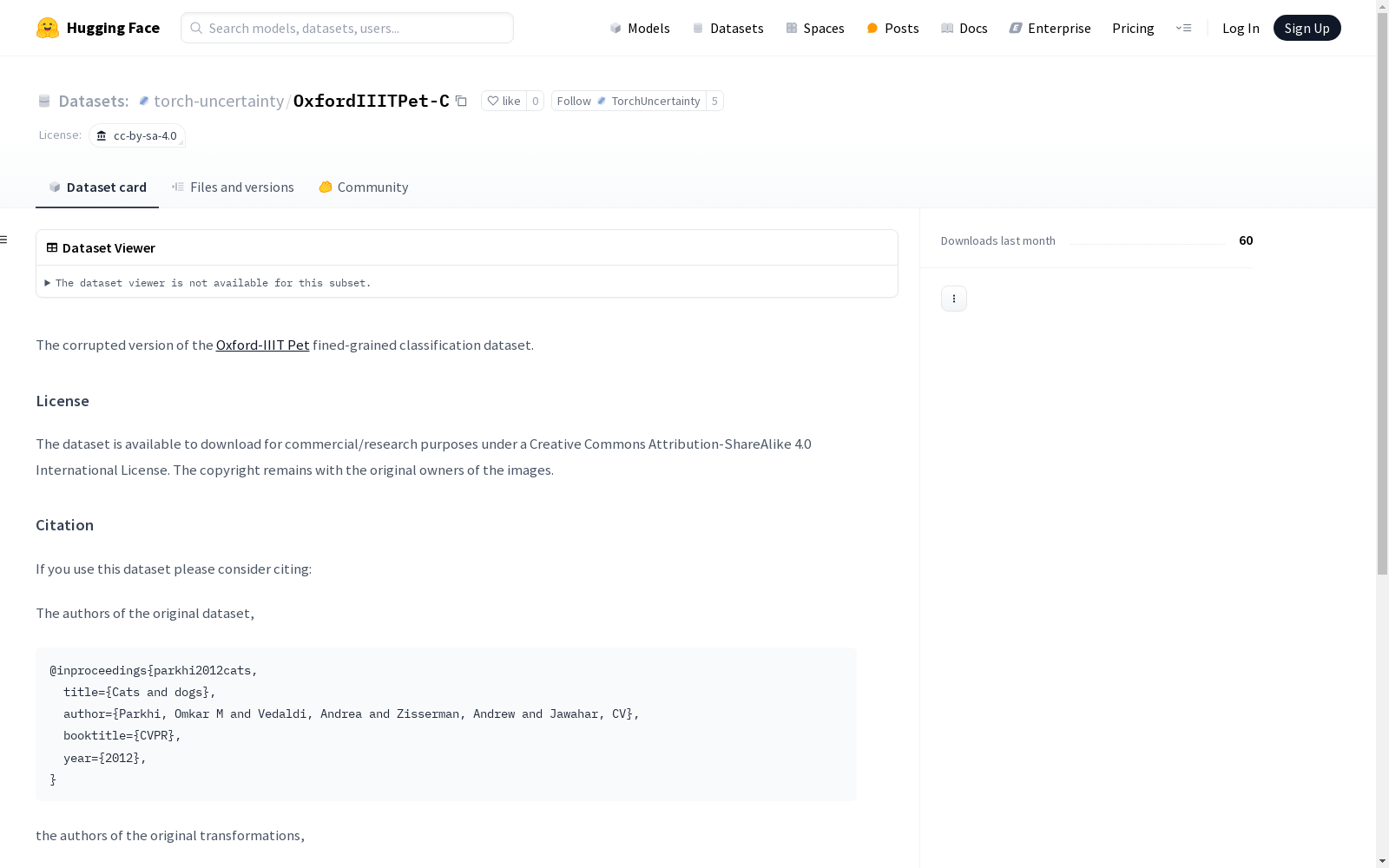Click the Hugging Face logo
This screenshot has height=868, width=1389.
coord(97,28)
